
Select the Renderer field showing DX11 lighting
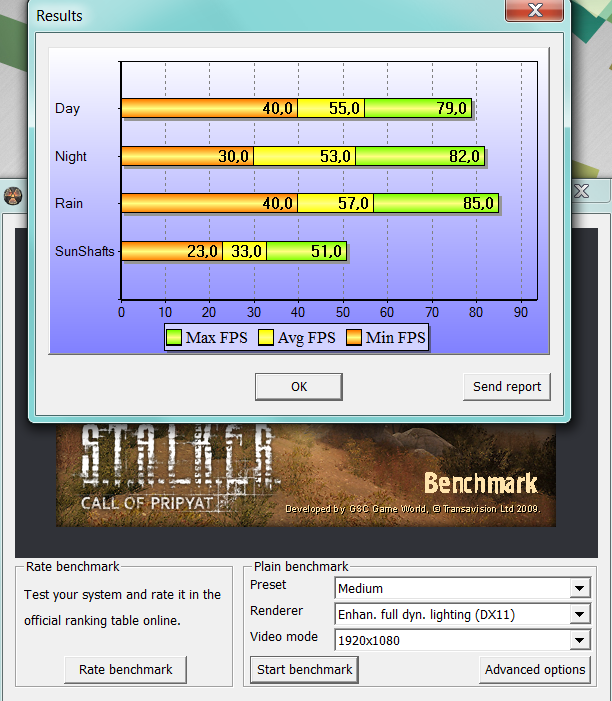pos(462,614)
